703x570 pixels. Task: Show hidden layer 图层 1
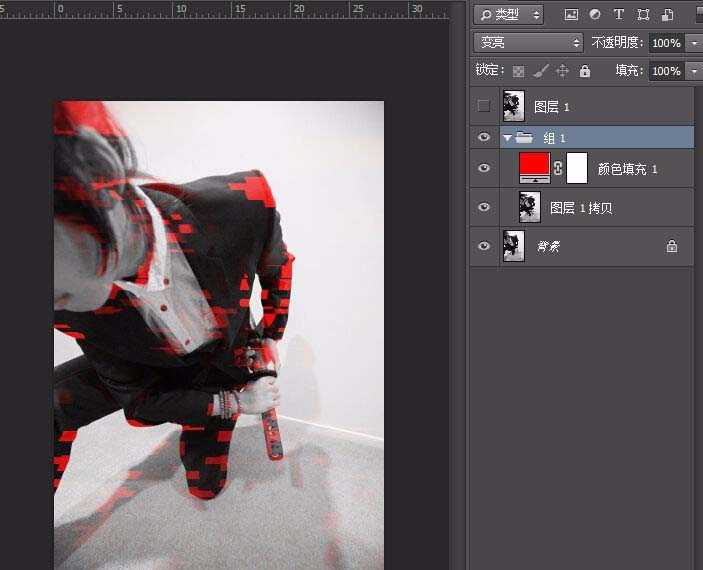click(484, 106)
